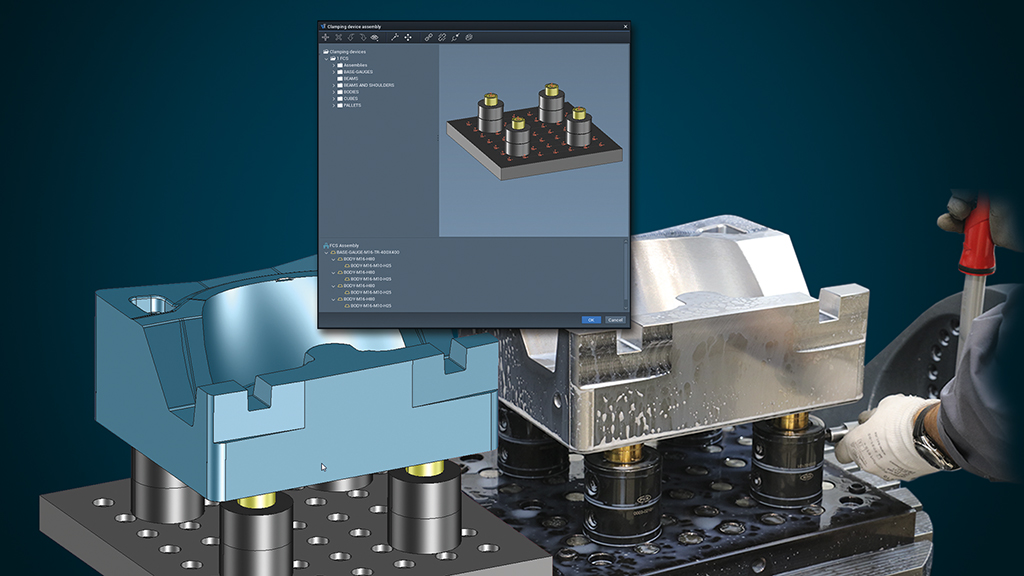Click the solid chain link icon
The image size is (1024, 576).
(428, 37)
